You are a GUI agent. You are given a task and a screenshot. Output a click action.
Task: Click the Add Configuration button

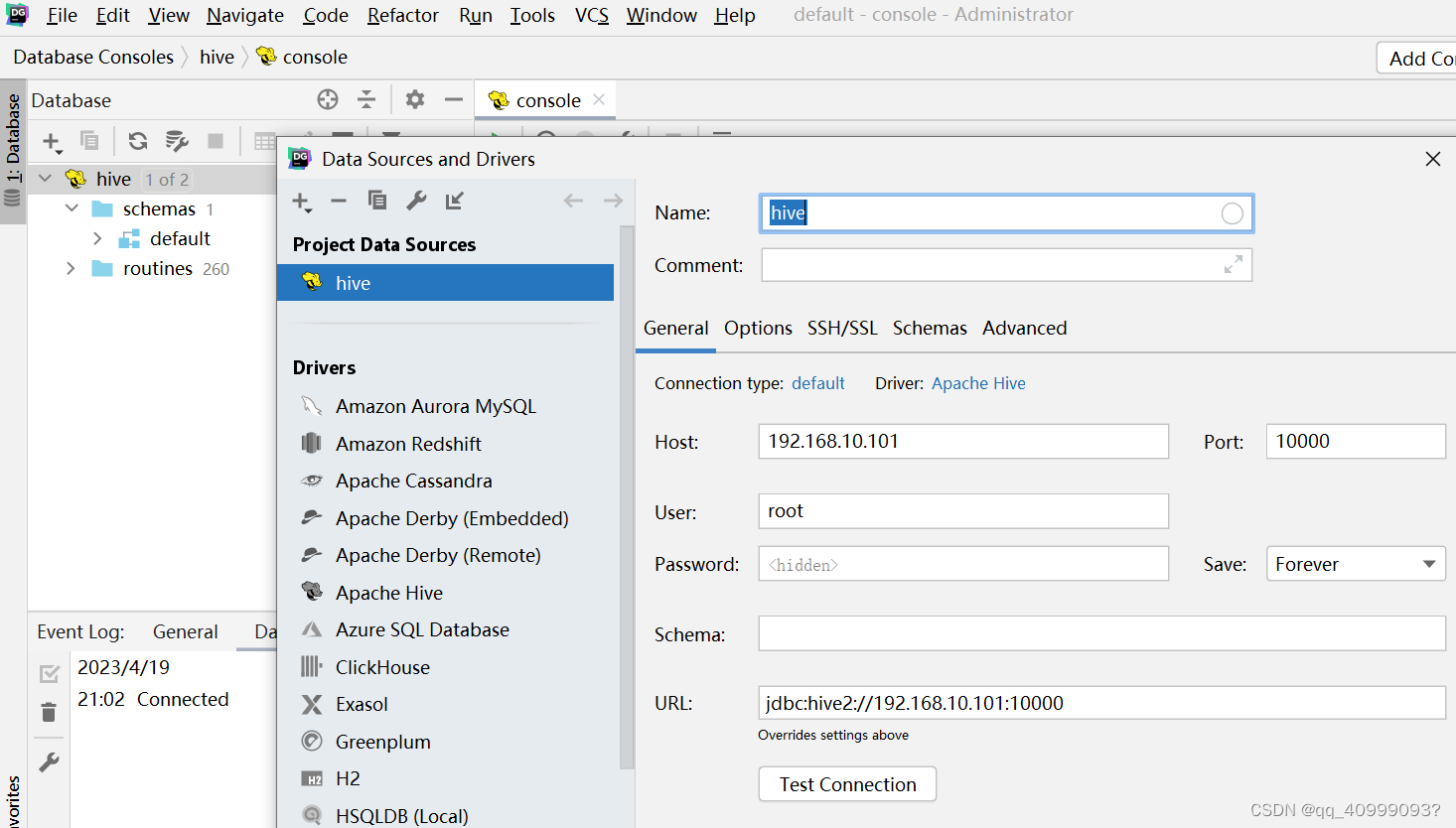pyautogui.click(x=1417, y=58)
